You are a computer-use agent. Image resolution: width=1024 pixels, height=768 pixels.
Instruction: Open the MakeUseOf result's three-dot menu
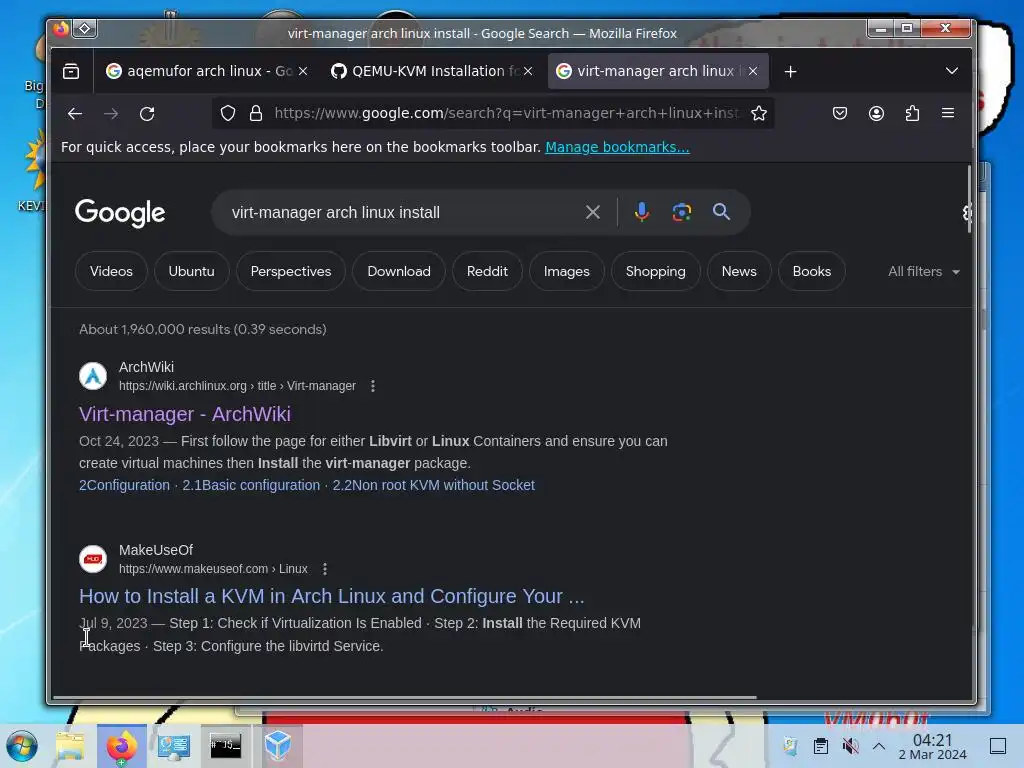point(325,569)
